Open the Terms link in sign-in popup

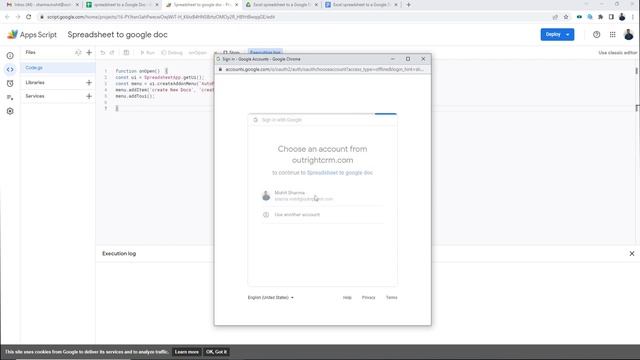pos(391,298)
